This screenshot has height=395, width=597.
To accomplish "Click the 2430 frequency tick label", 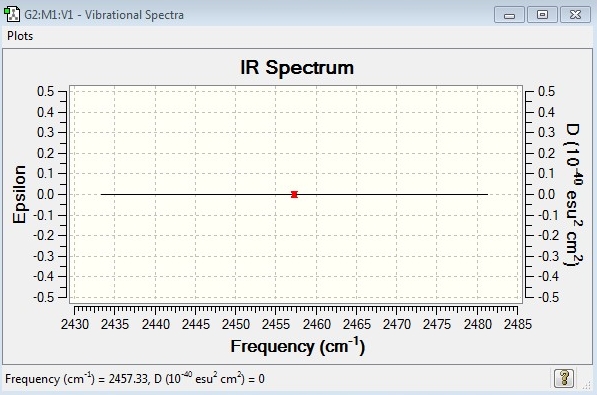I will coord(75,325).
